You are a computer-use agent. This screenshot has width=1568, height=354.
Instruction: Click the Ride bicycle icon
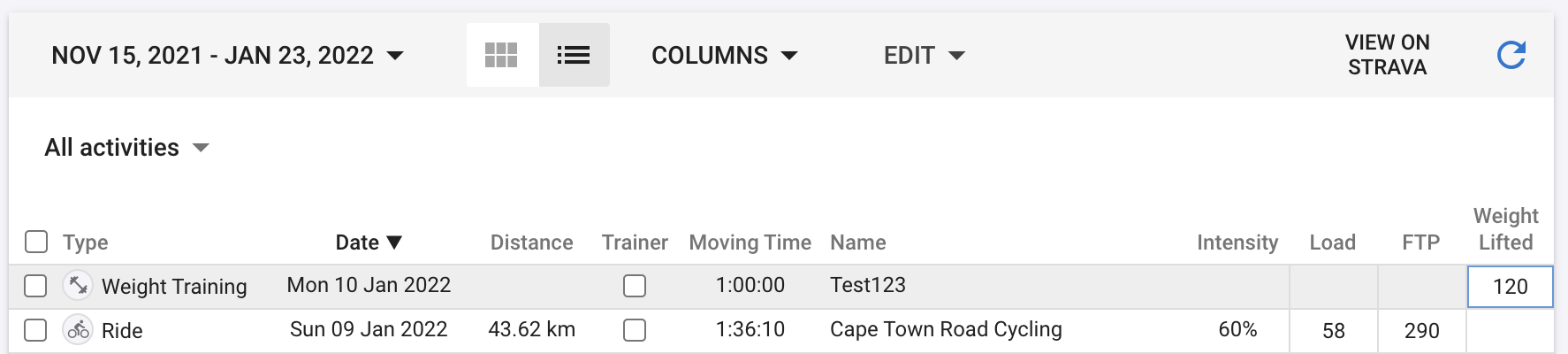click(x=78, y=330)
